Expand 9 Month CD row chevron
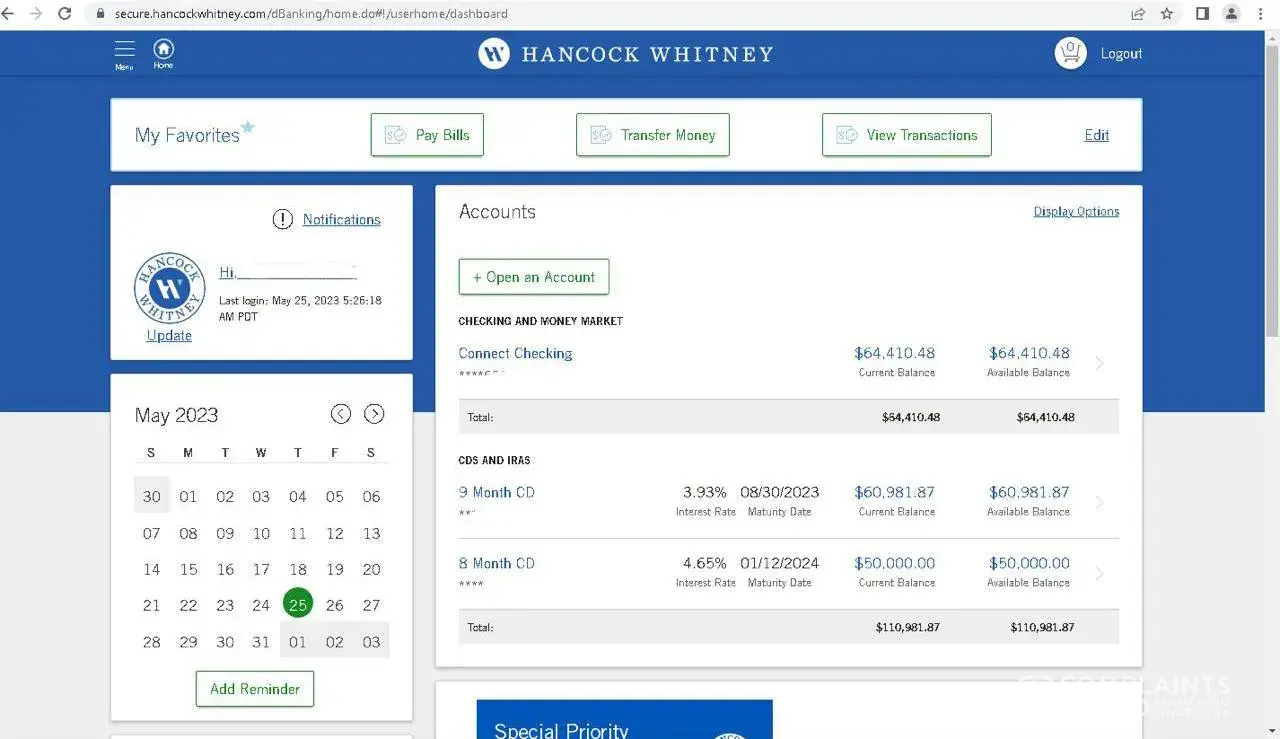 click(1100, 502)
